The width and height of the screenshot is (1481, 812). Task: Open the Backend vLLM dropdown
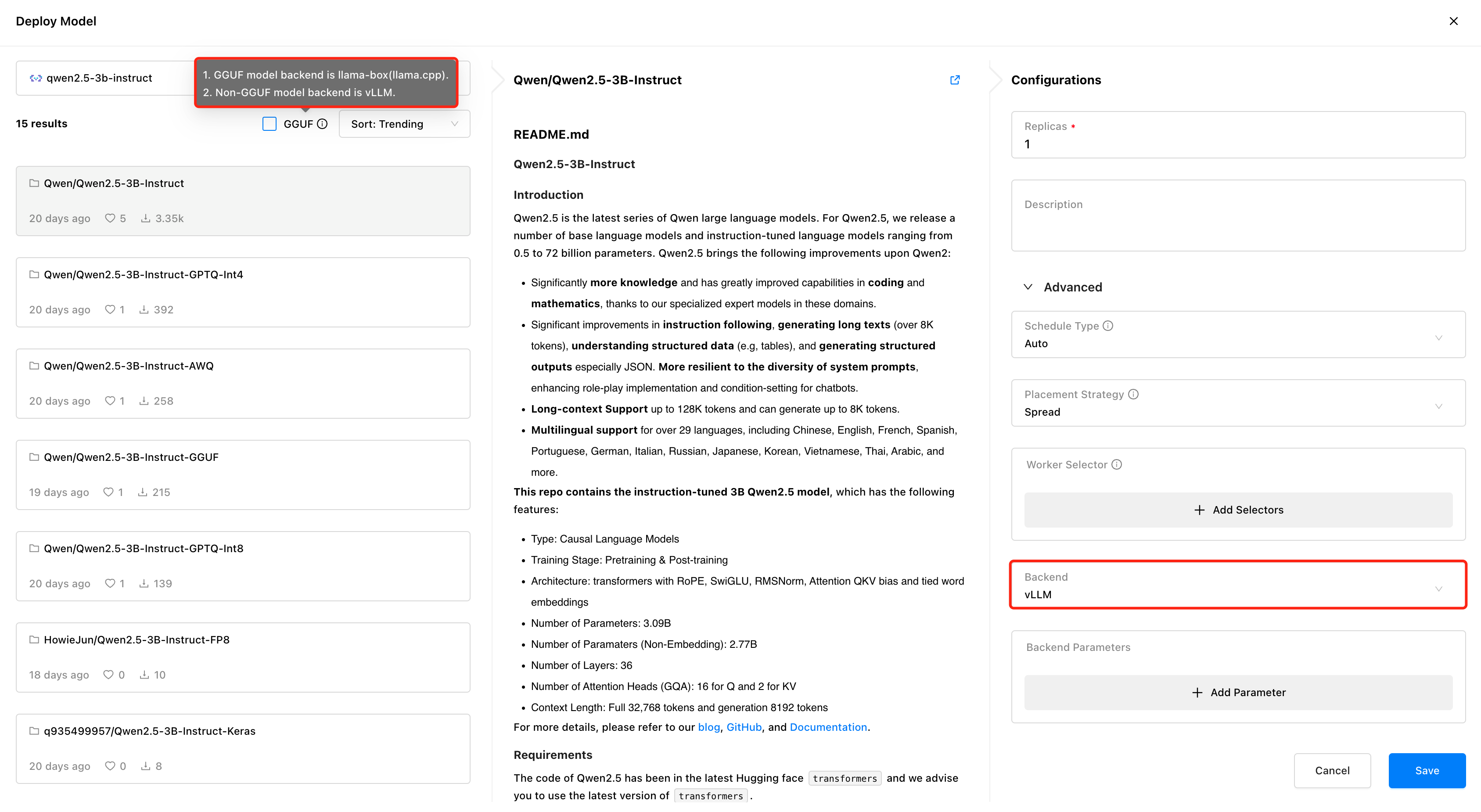pos(1237,585)
